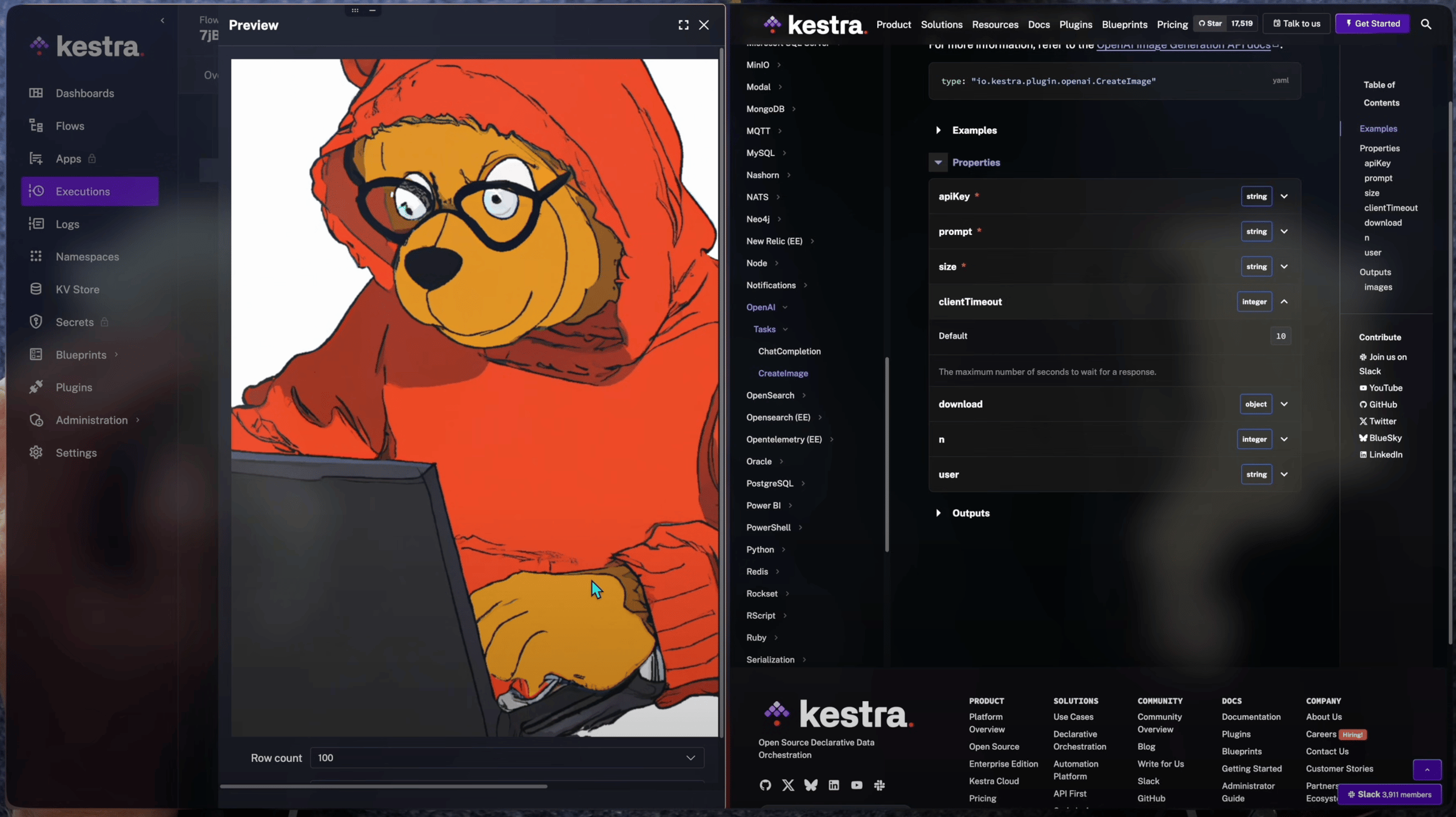Open KV Store database icon
Image resolution: width=1456 pixels, height=817 pixels.
(36, 290)
